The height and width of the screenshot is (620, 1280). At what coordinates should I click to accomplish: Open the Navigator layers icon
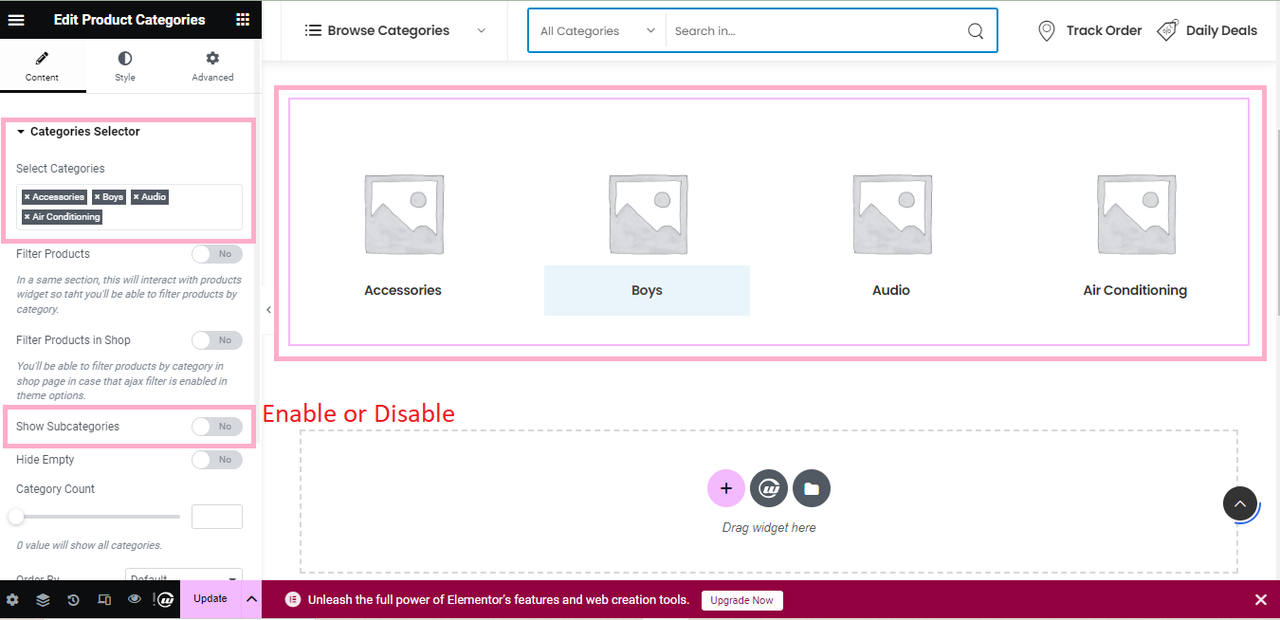[x=43, y=599]
